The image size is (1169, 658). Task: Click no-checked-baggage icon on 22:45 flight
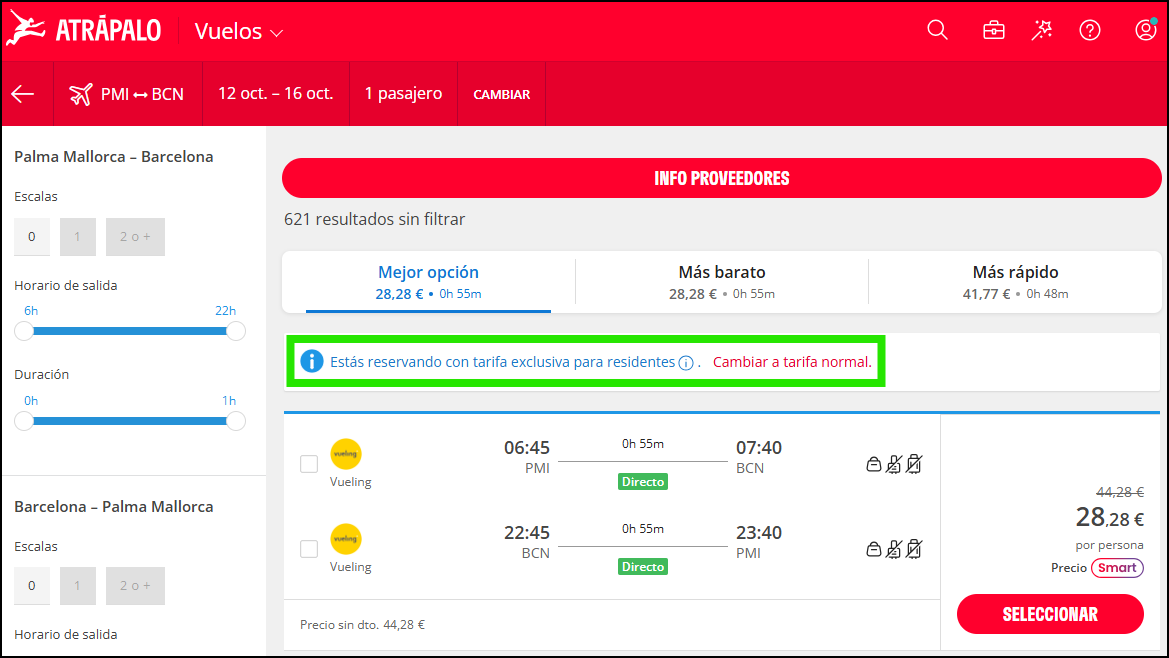[x=914, y=549]
